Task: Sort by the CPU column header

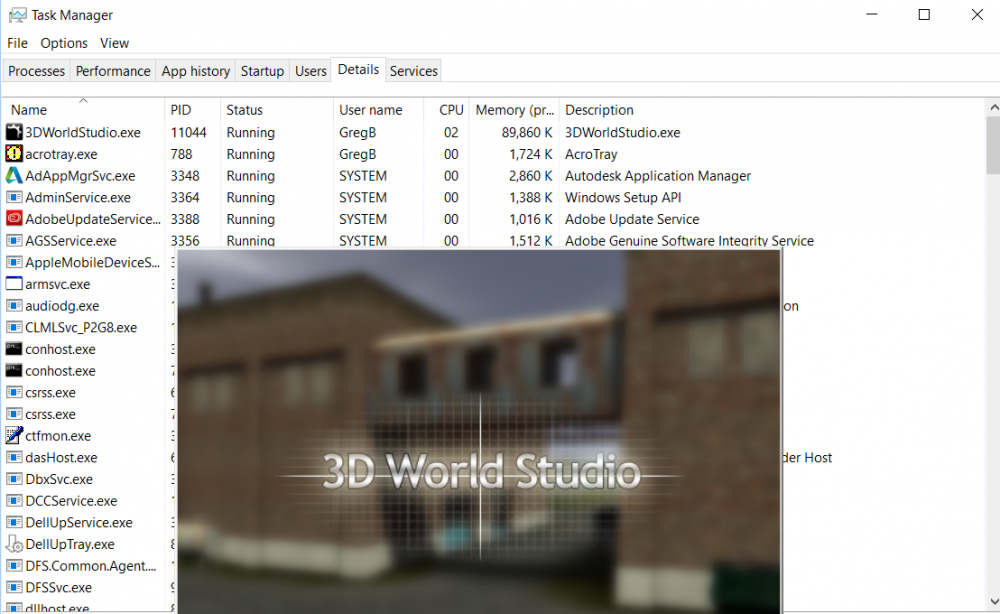Action: pyautogui.click(x=451, y=110)
